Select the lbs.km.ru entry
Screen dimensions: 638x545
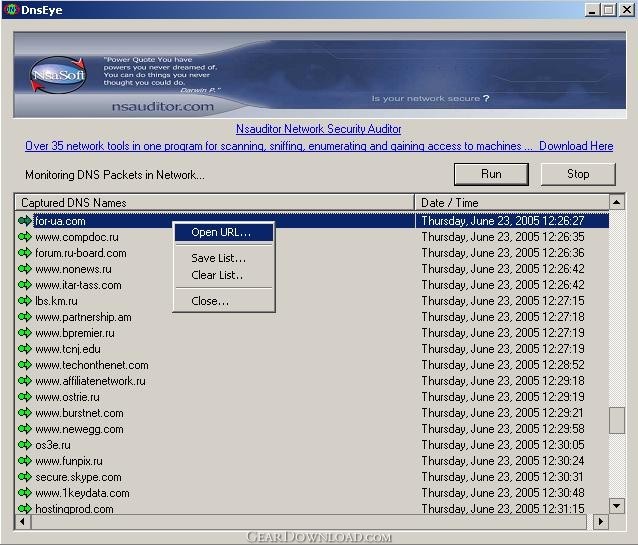point(56,301)
